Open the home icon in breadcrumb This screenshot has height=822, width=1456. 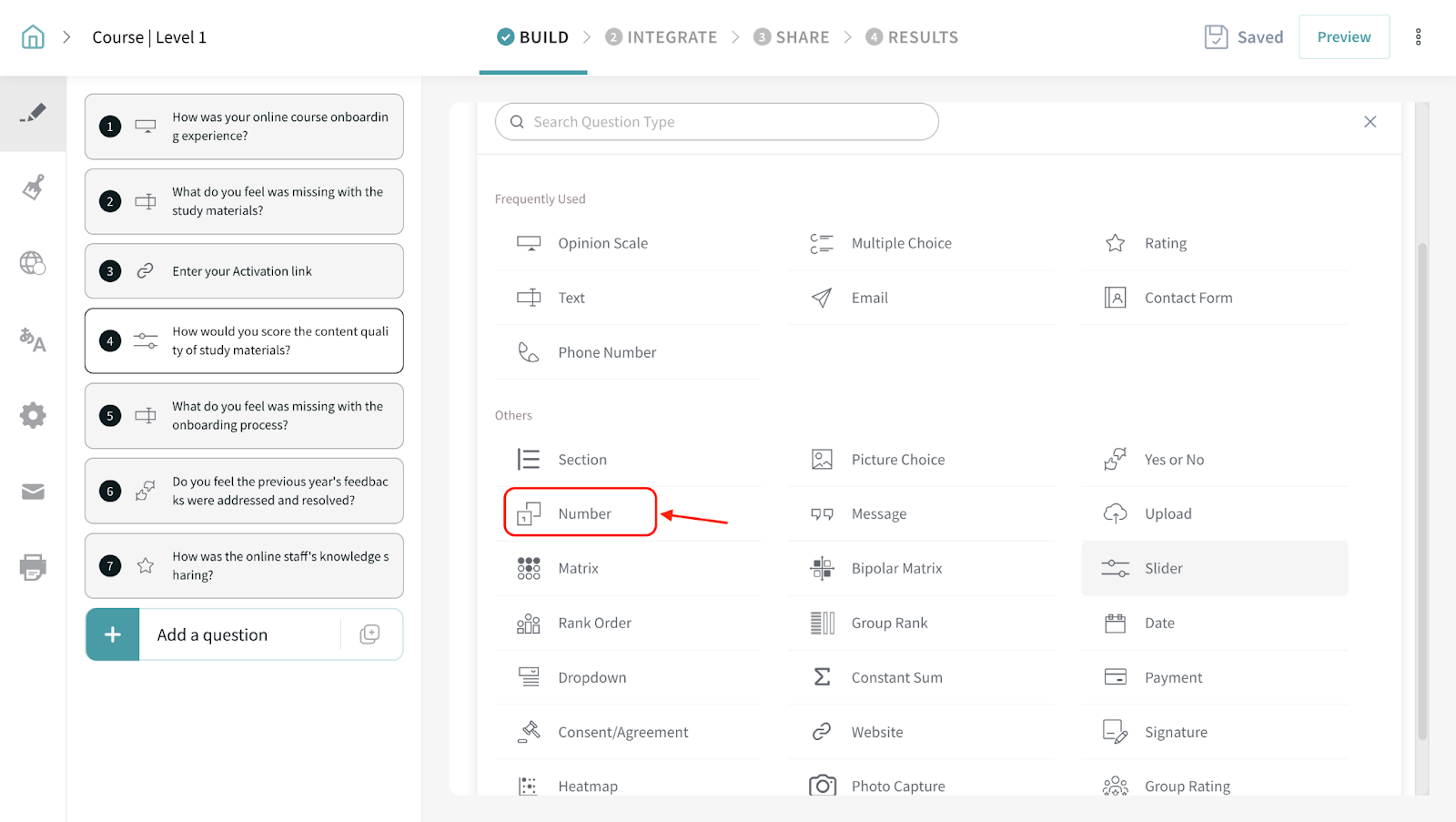click(33, 37)
